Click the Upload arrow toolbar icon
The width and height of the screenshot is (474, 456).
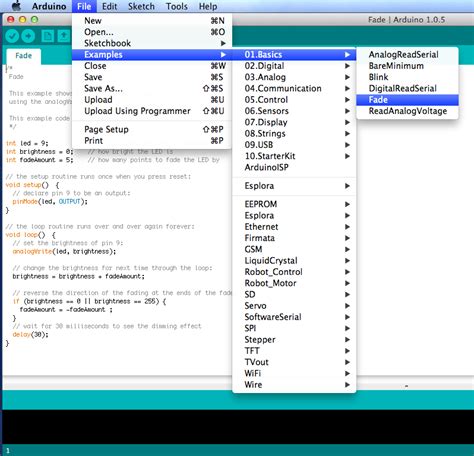point(28,36)
